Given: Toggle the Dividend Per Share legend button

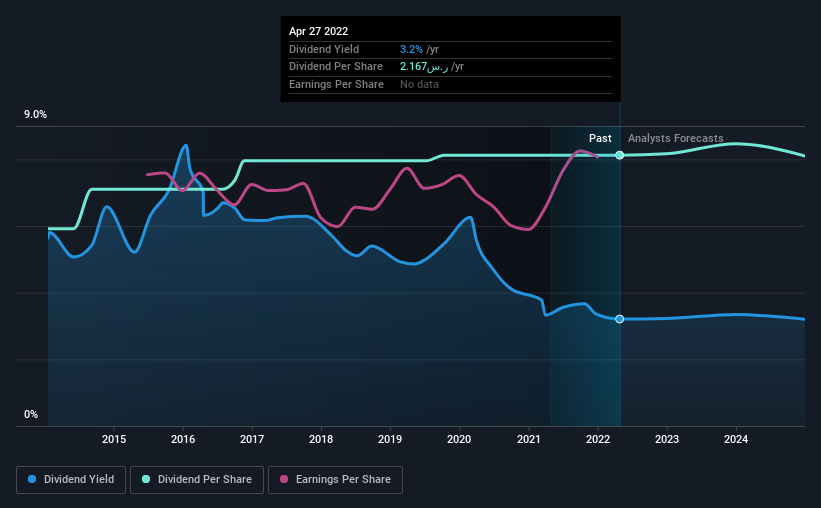Looking at the screenshot, I should (197, 480).
